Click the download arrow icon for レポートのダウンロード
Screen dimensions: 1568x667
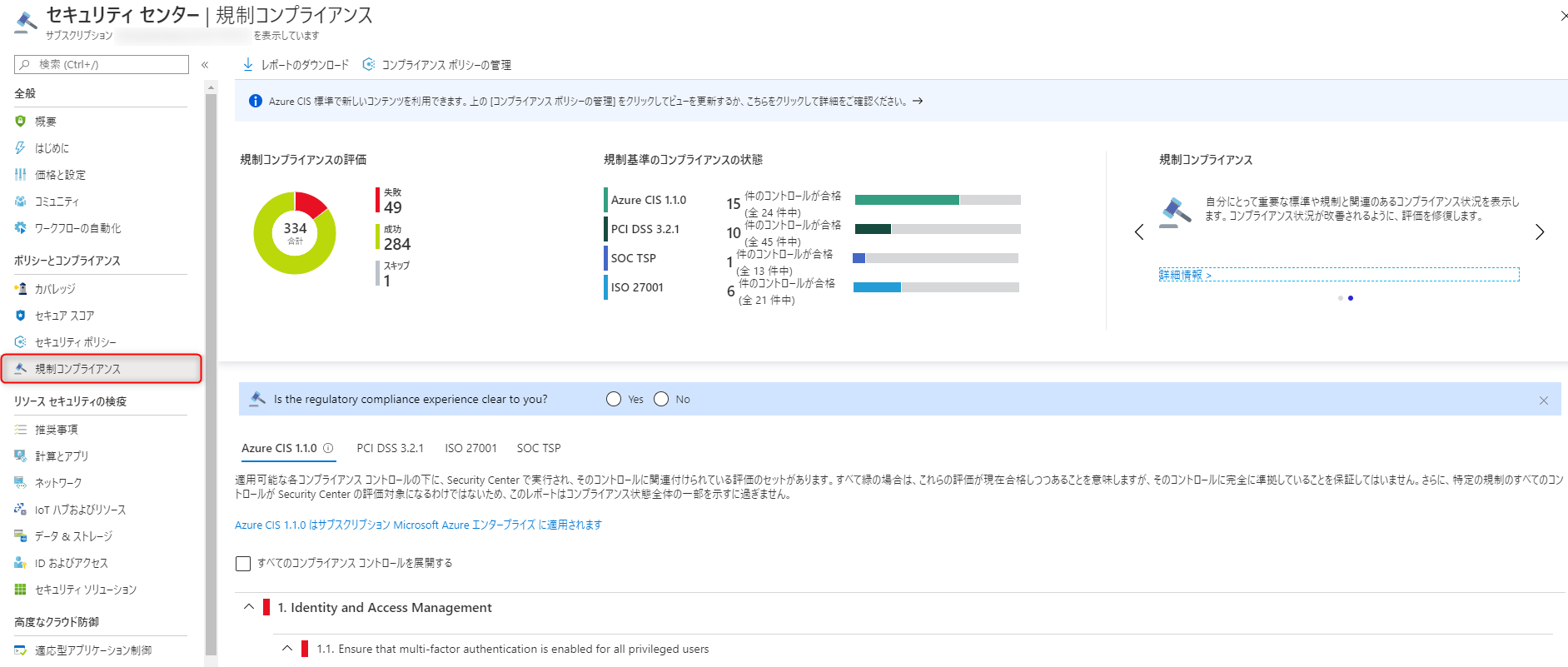click(x=247, y=64)
